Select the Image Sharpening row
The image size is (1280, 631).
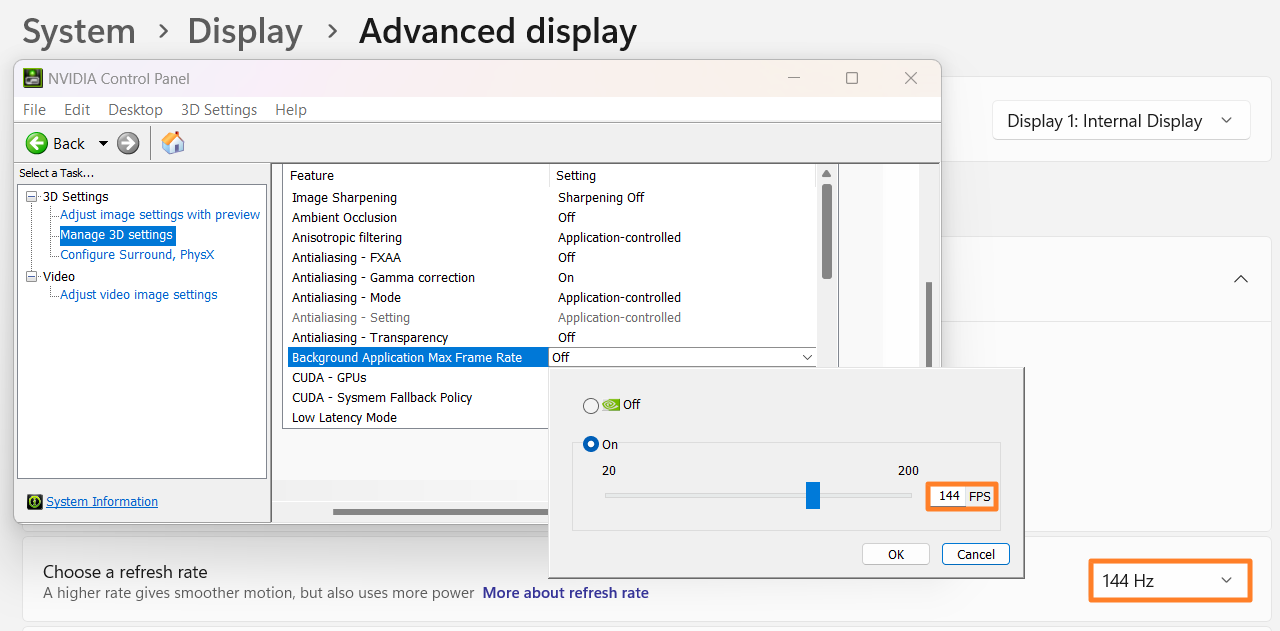tap(550, 198)
